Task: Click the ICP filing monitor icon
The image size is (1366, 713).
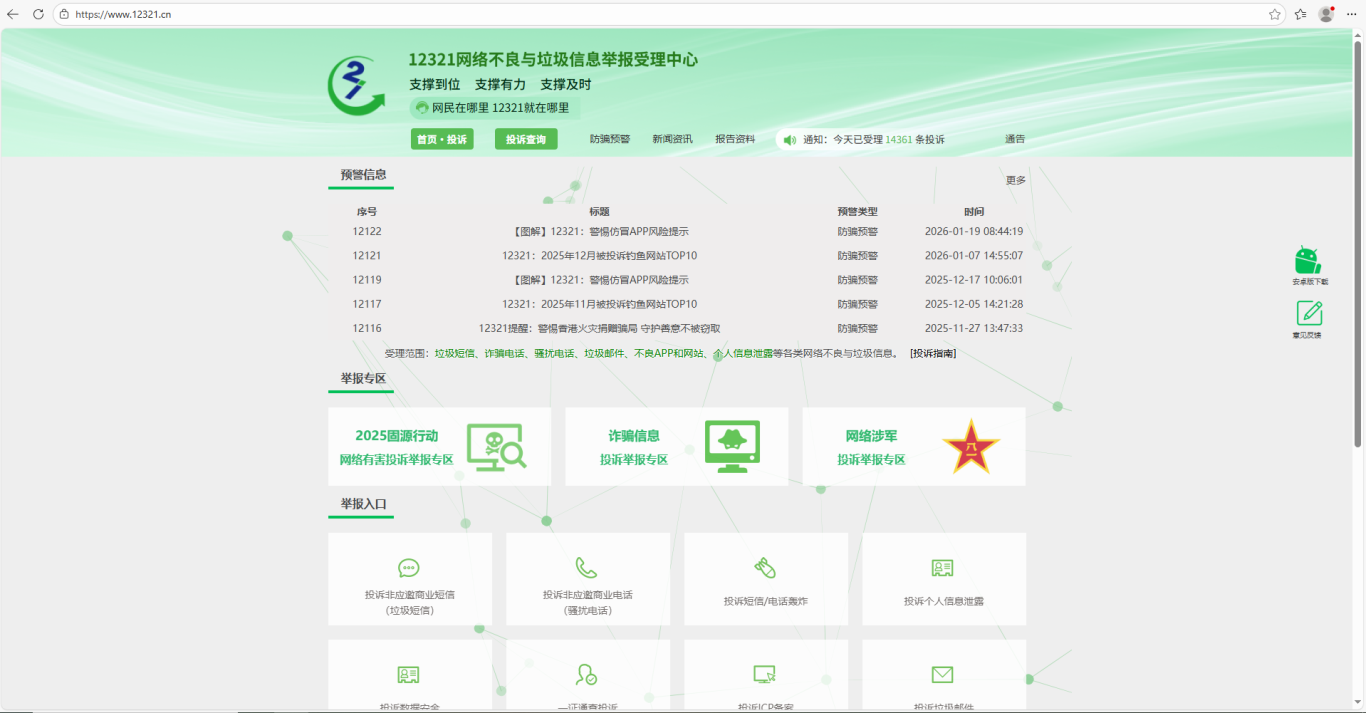Action: (765, 675)
